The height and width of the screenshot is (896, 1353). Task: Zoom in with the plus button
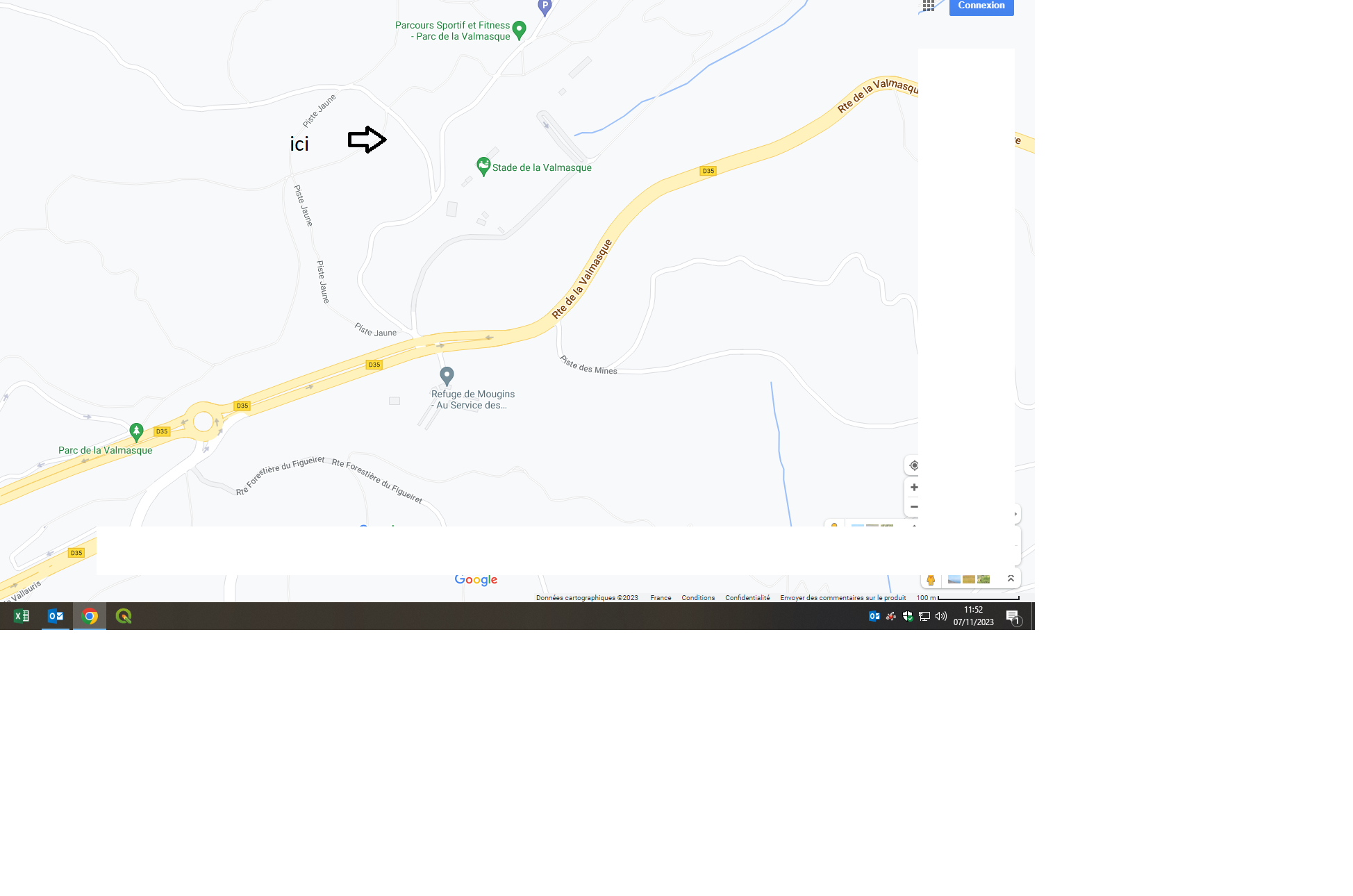point(914,488)
